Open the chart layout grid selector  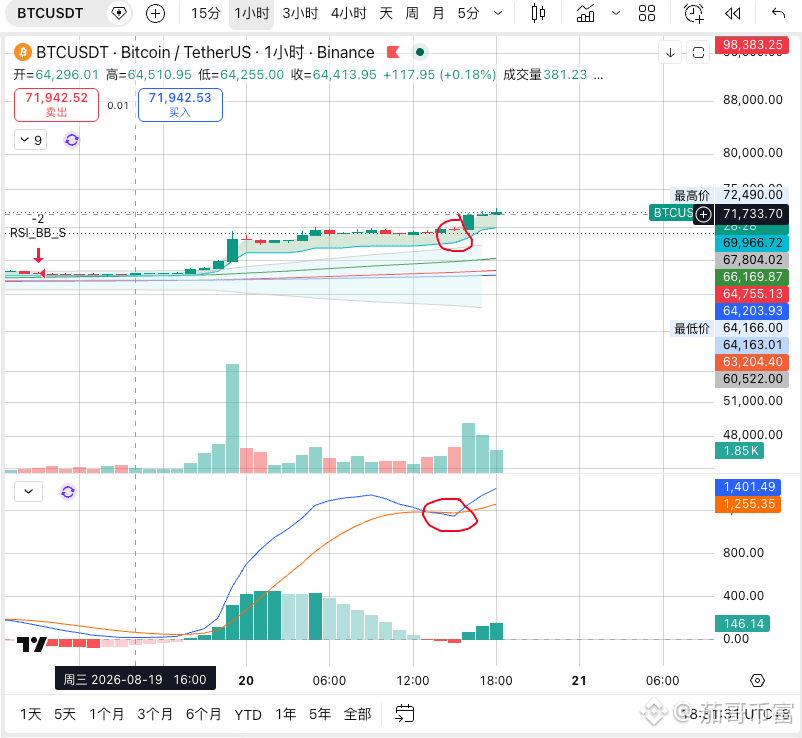[x=647, y=13]
